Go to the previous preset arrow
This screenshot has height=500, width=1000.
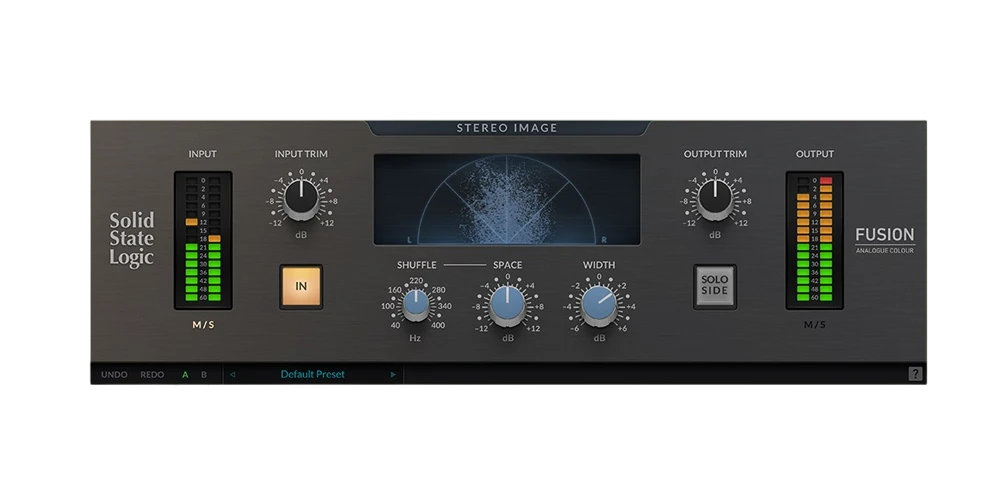(x=232, y=374)
